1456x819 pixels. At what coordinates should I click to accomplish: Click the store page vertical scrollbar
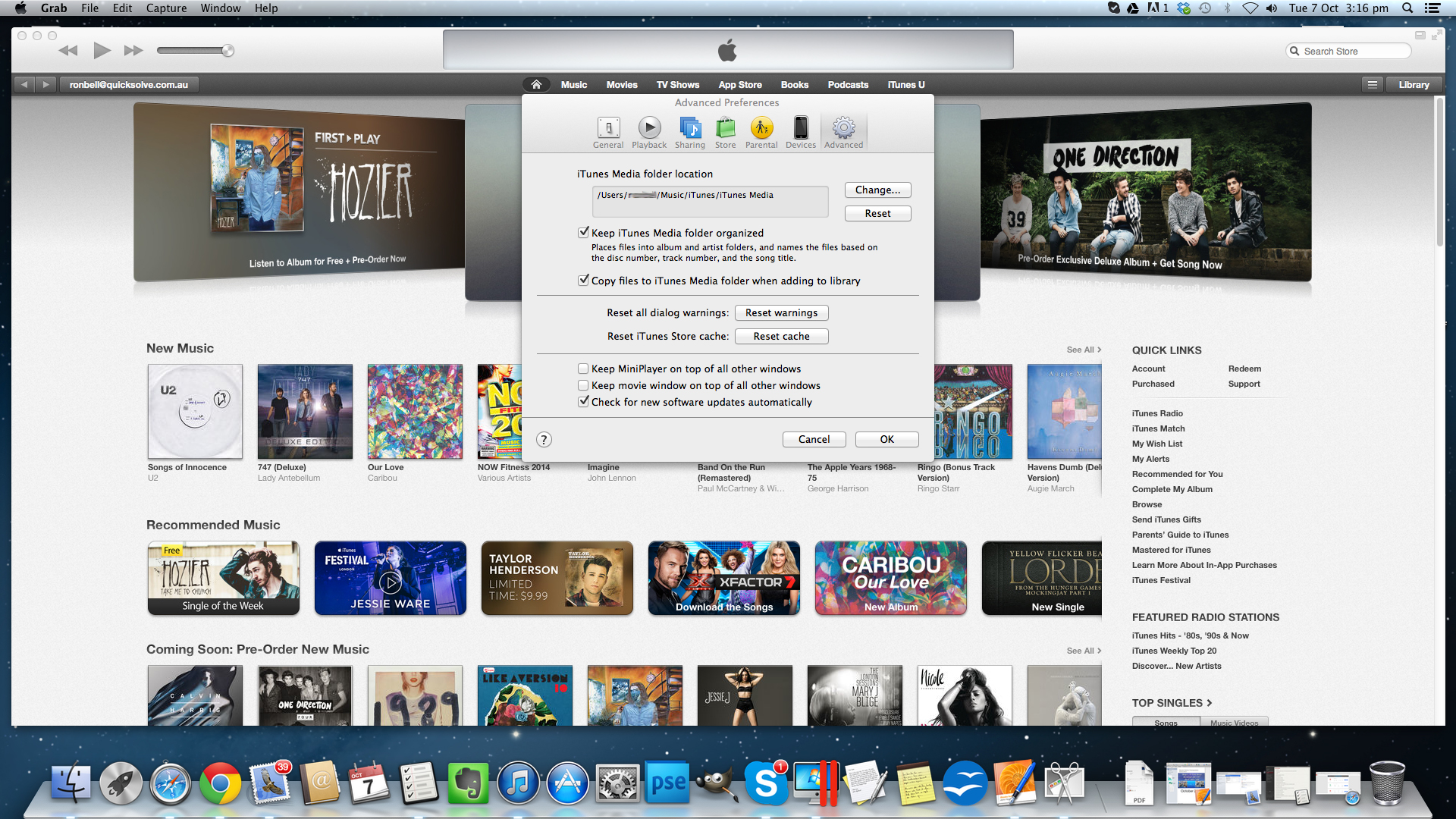[1439, 171]
